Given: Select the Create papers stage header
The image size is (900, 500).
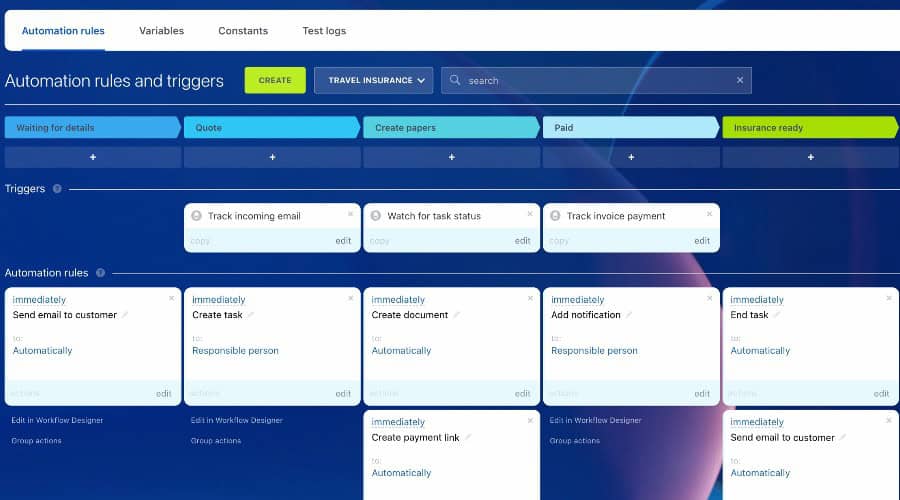Looking at the screenshot, I should click(x=452, y=127).
